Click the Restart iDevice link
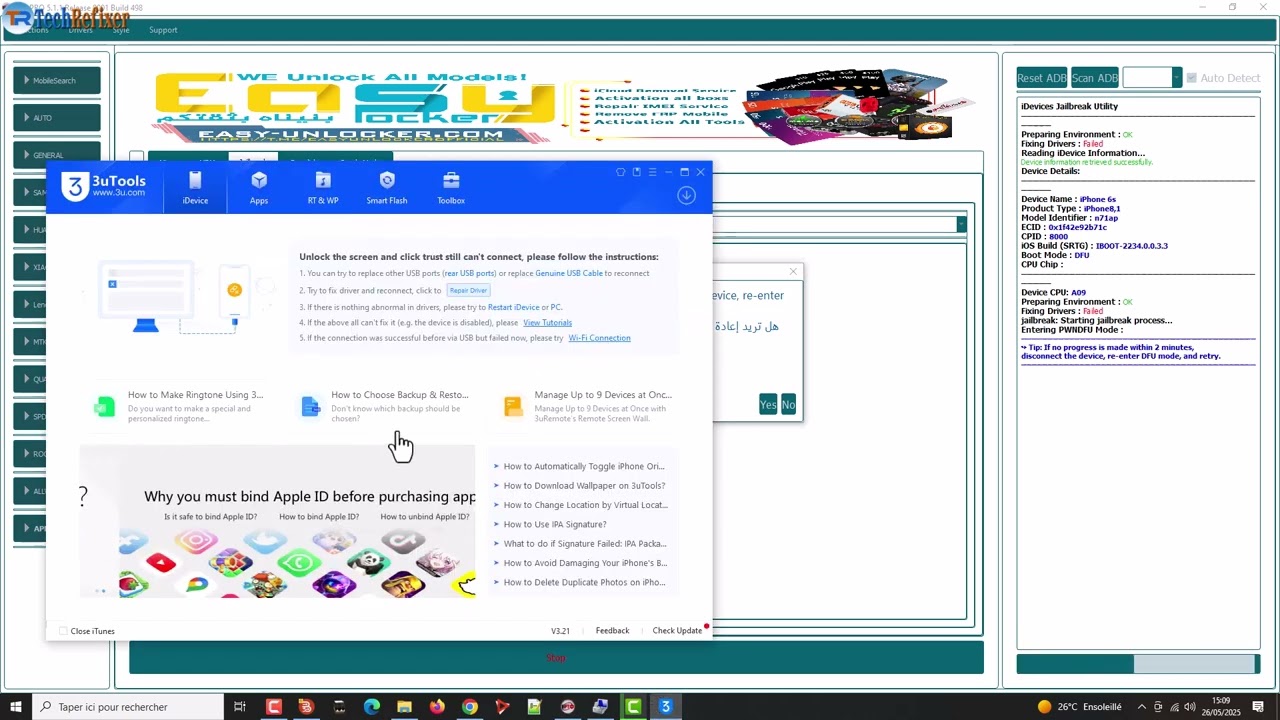Image resolution: width=1280 pixels, height=720 pixels. (513, 307)
